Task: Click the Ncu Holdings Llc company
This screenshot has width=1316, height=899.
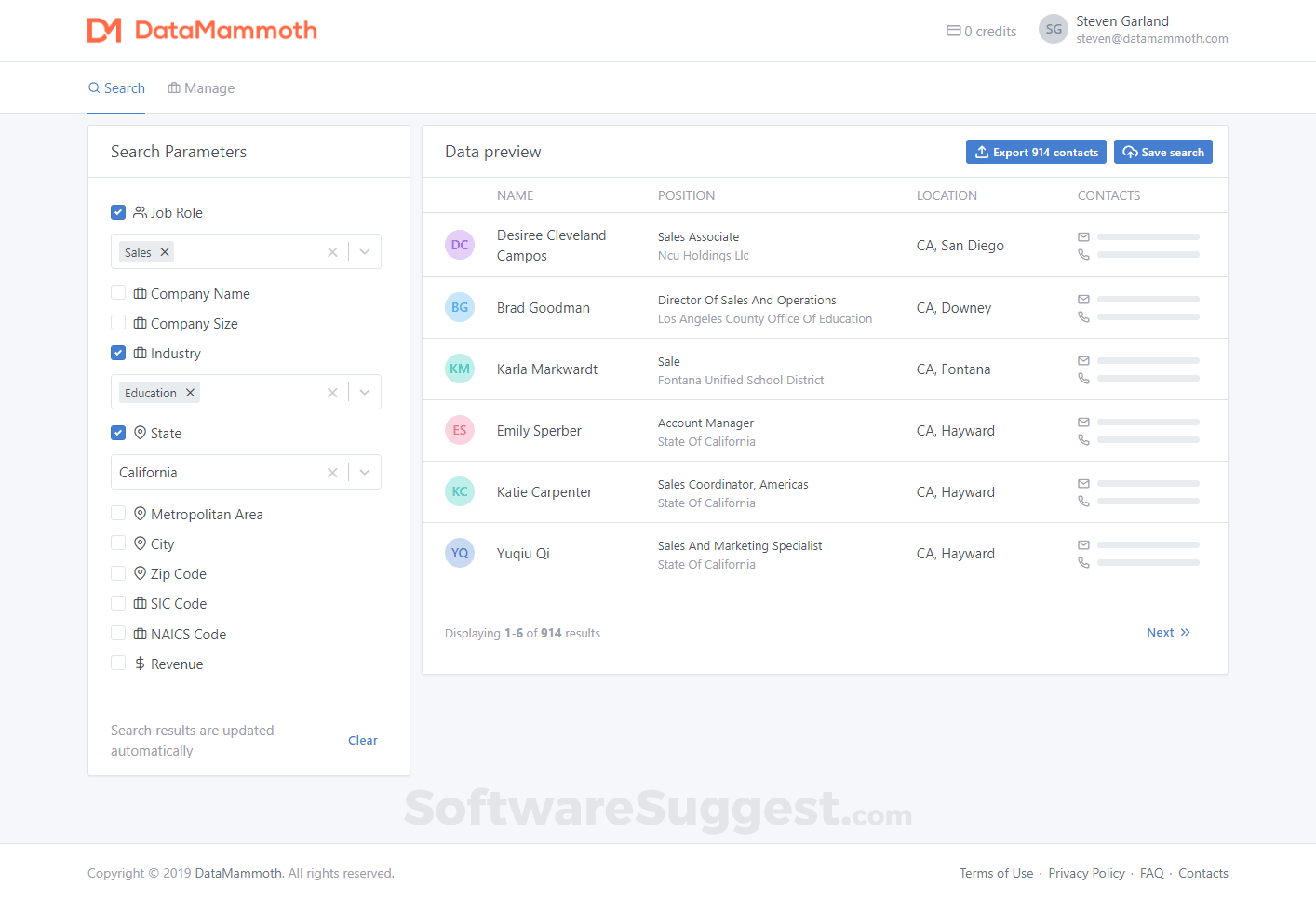Action: [x=704, y=256]
